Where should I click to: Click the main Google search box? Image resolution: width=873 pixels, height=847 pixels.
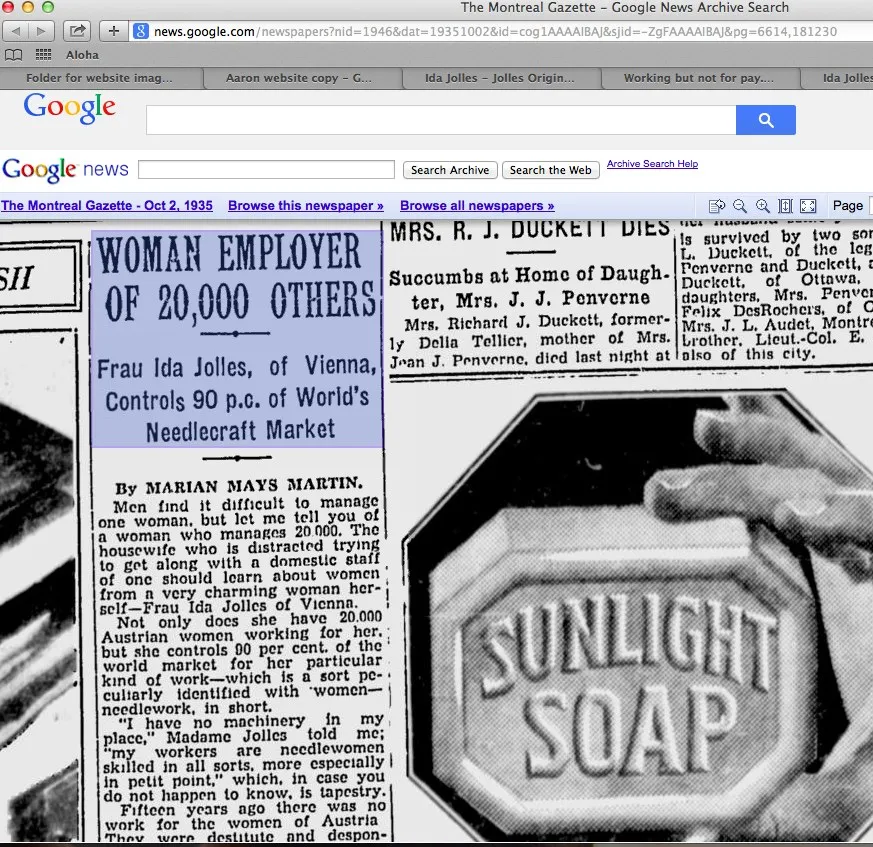click(x=441, y=120)
